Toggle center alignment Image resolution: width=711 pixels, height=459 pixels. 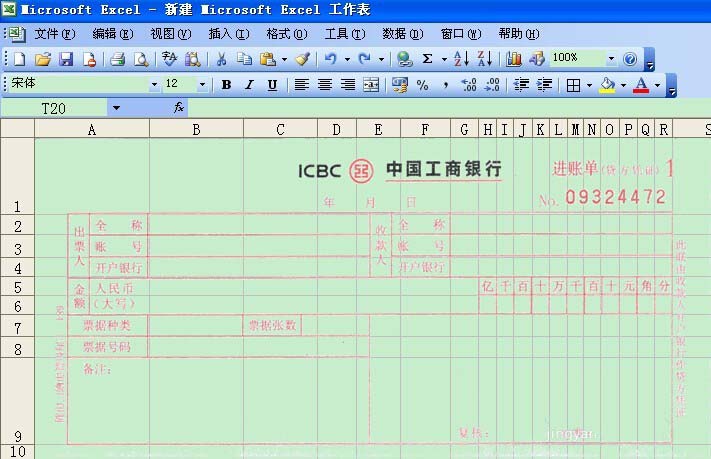pos(325,85)
